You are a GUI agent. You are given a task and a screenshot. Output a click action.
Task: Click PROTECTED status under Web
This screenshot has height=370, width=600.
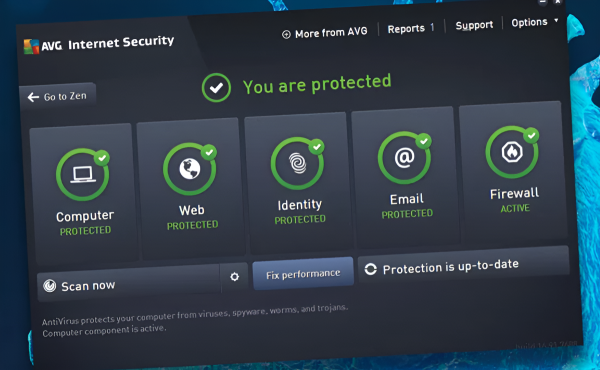click(192, 225)
